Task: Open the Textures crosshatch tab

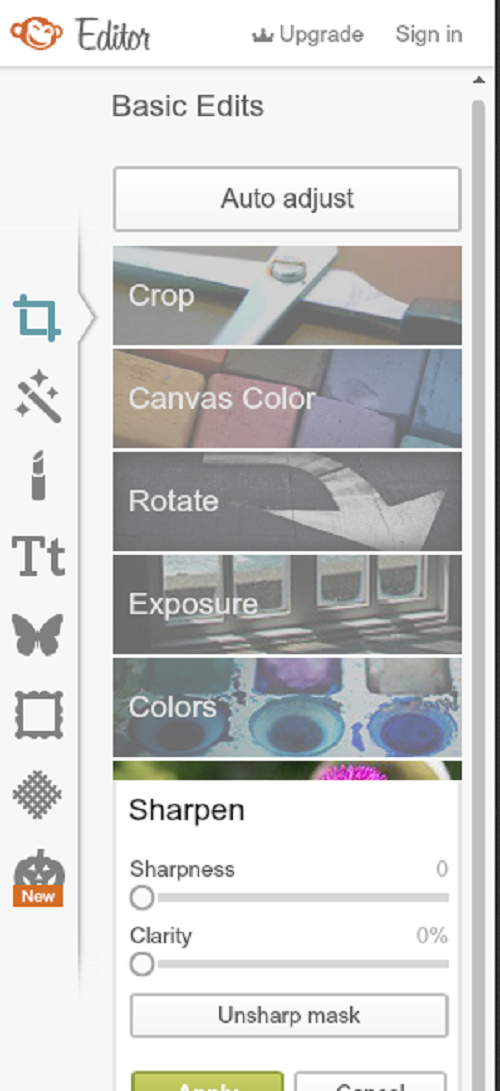Action: coord(38,794)
